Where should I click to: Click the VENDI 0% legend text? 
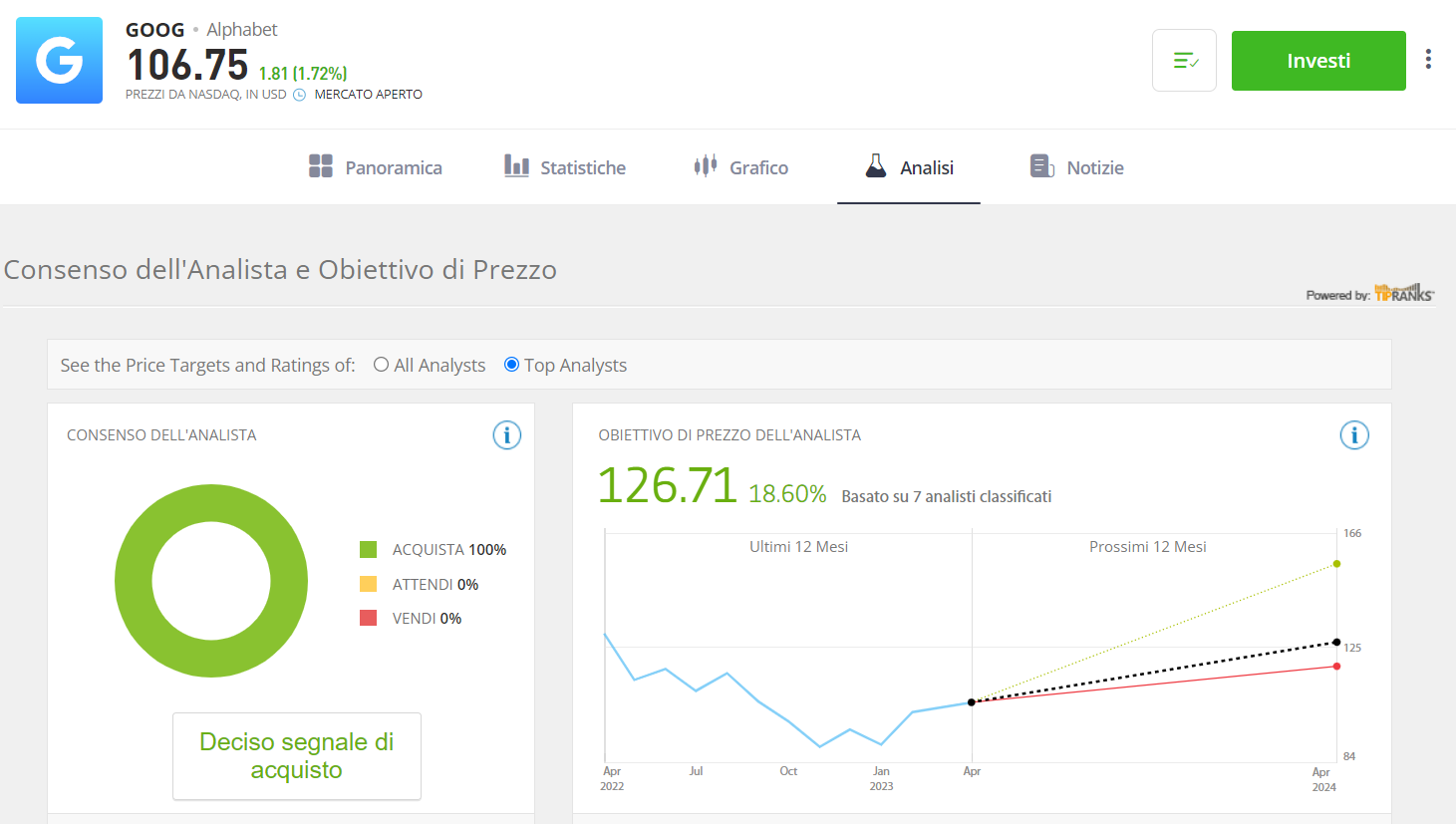point(427,619)
